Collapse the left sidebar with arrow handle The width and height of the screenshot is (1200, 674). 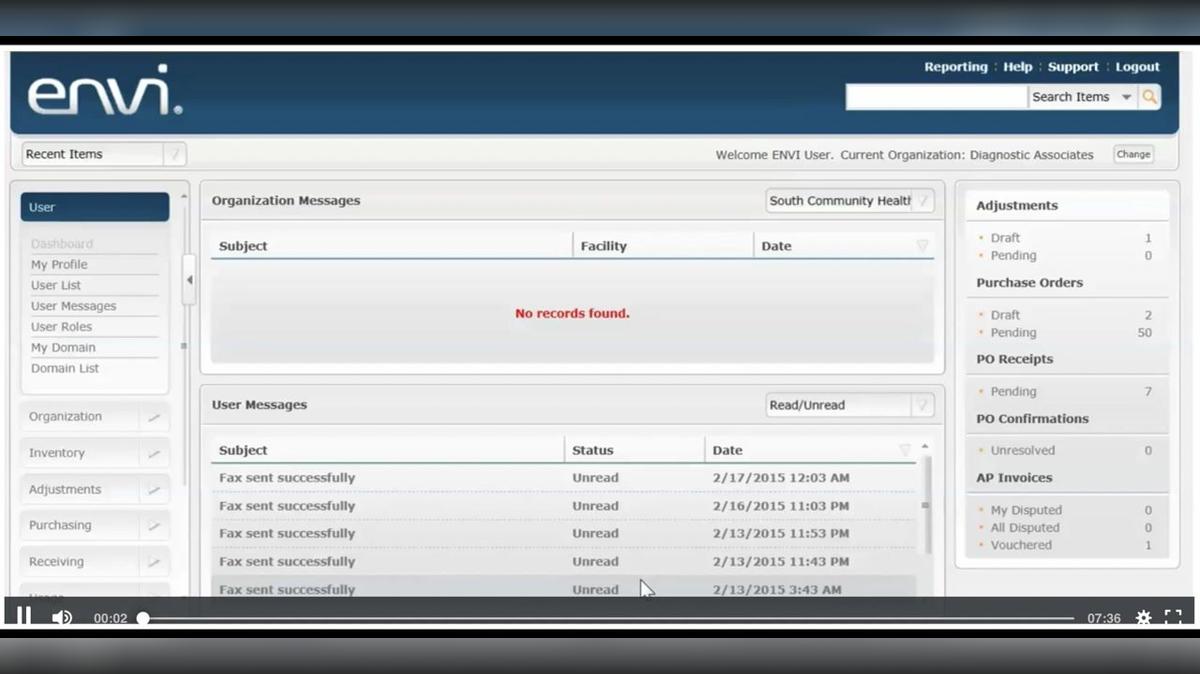point(189,280)
